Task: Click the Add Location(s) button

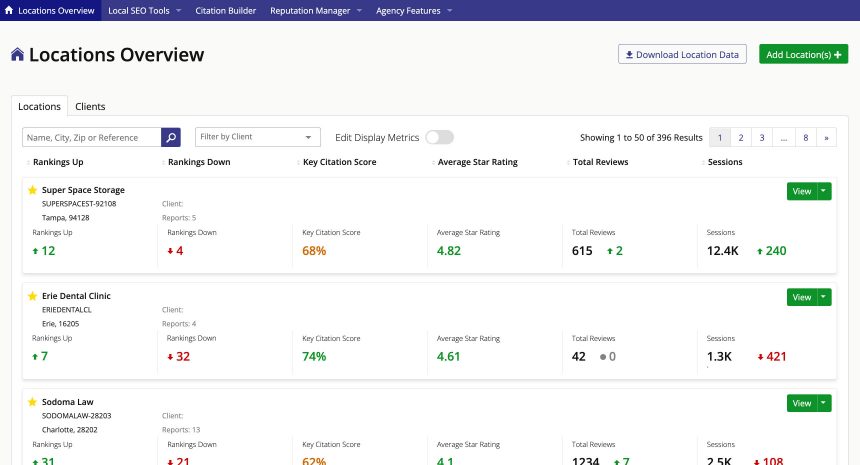Action: [803, 55]
